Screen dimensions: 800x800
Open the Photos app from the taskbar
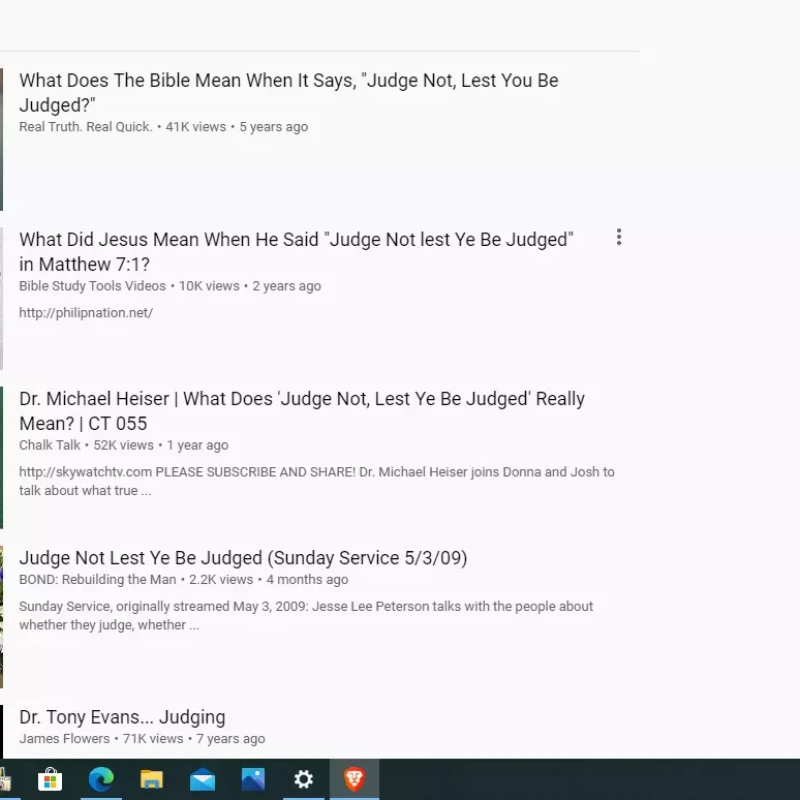(253, 779)
